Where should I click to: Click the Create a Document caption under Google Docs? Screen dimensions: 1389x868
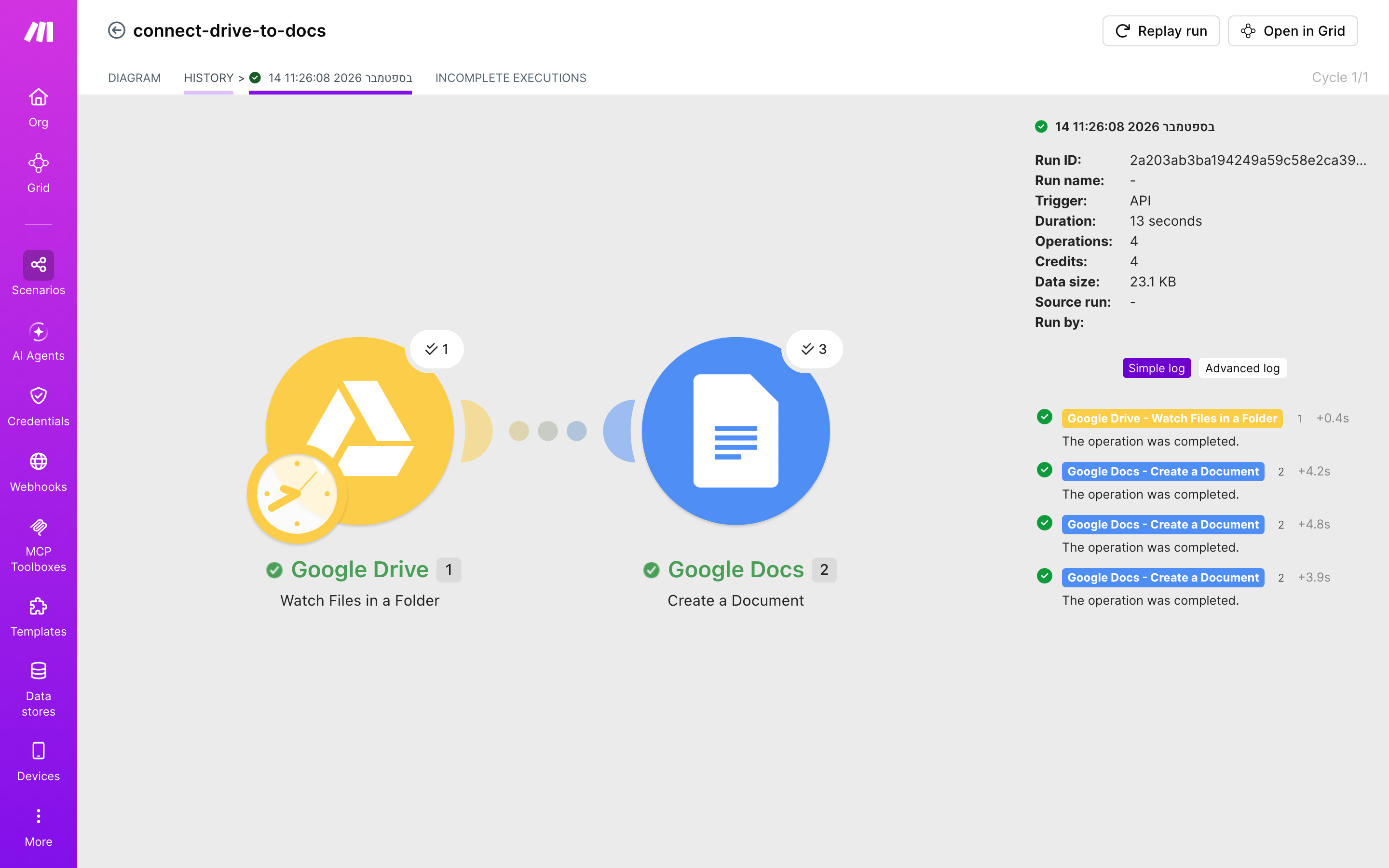(x=736, y=600)
